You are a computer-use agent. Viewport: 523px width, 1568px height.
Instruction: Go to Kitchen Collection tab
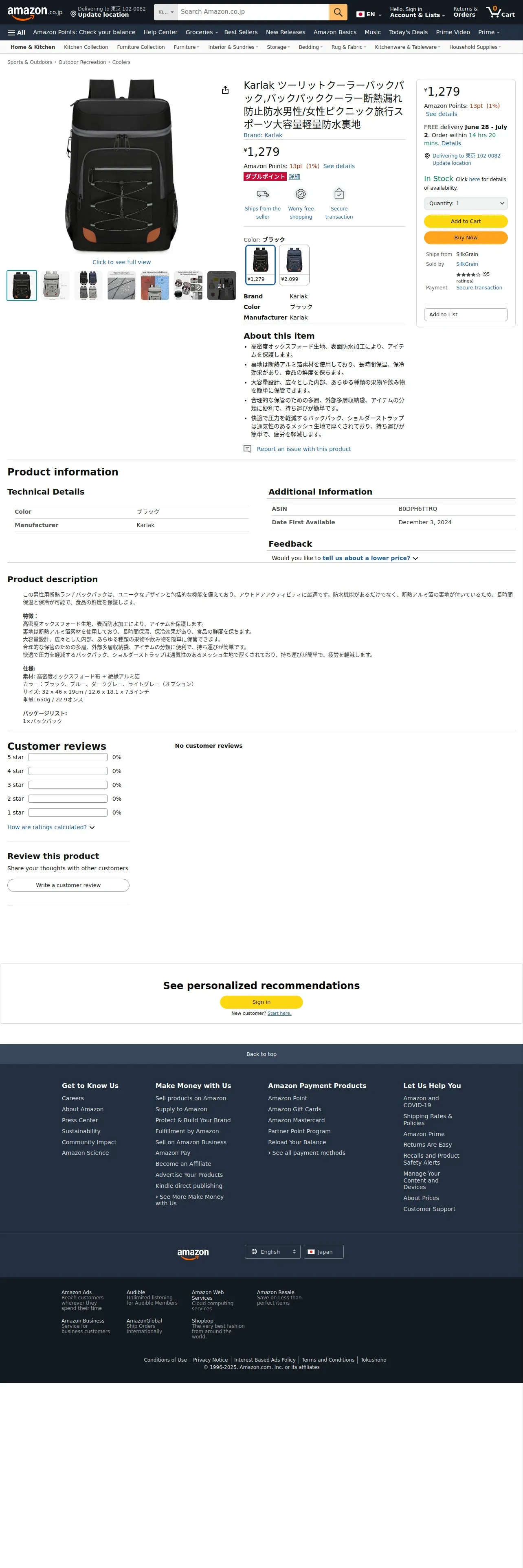pyautogui.click(x=86, y=47)
